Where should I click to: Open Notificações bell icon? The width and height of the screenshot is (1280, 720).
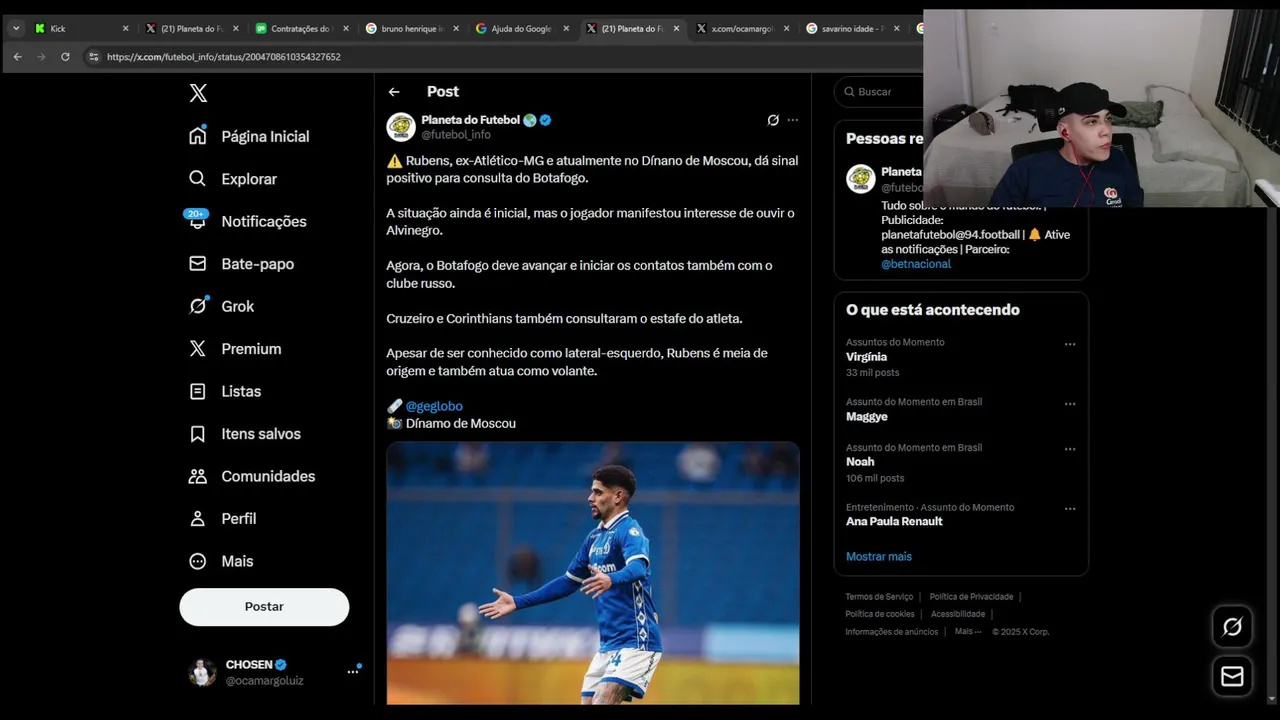pos(198,221)
